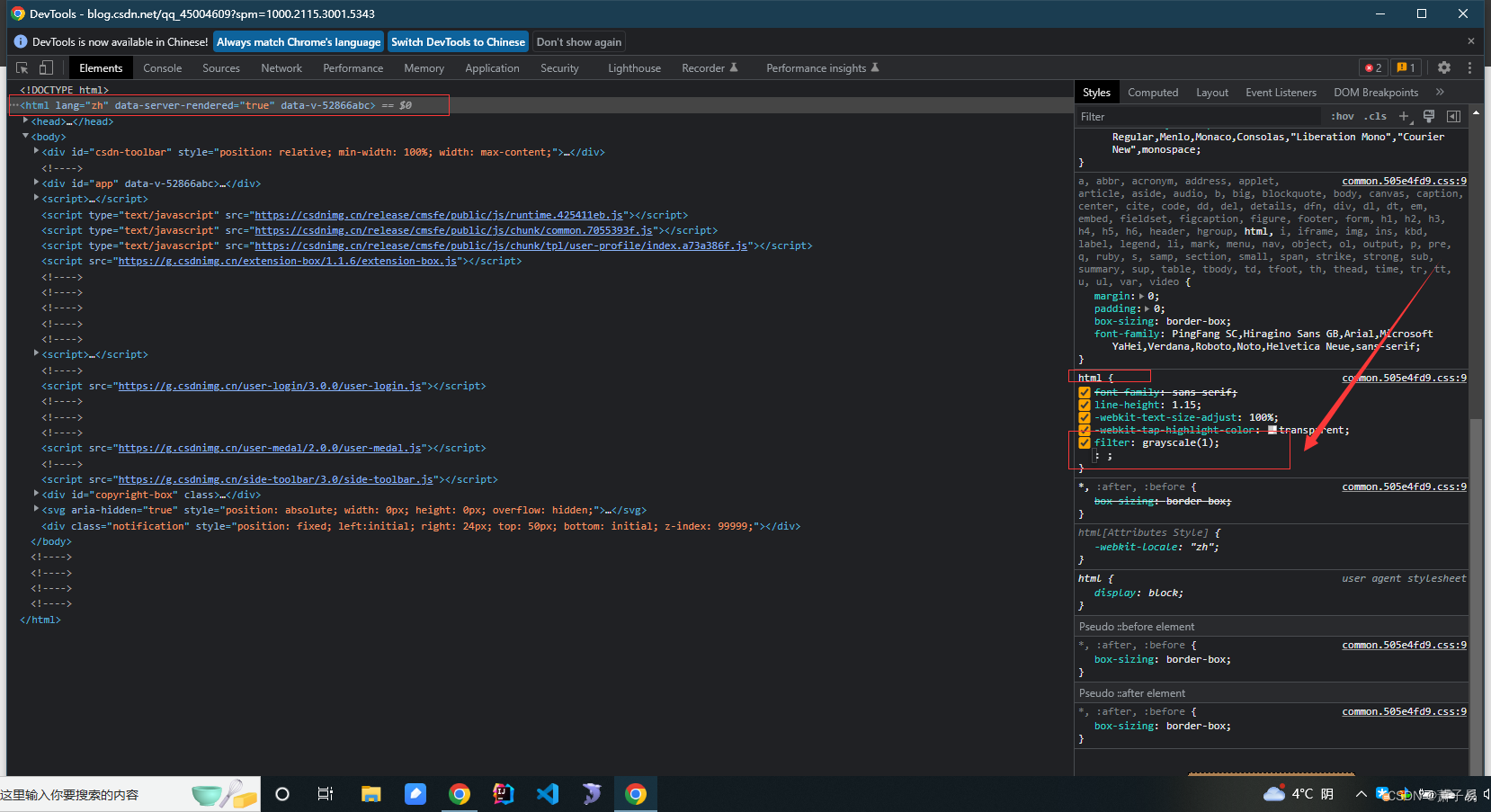Screen dimensions: 1491x812
Task: Dismiss the language infobar with the X
Action: (x=1471, y=41)
